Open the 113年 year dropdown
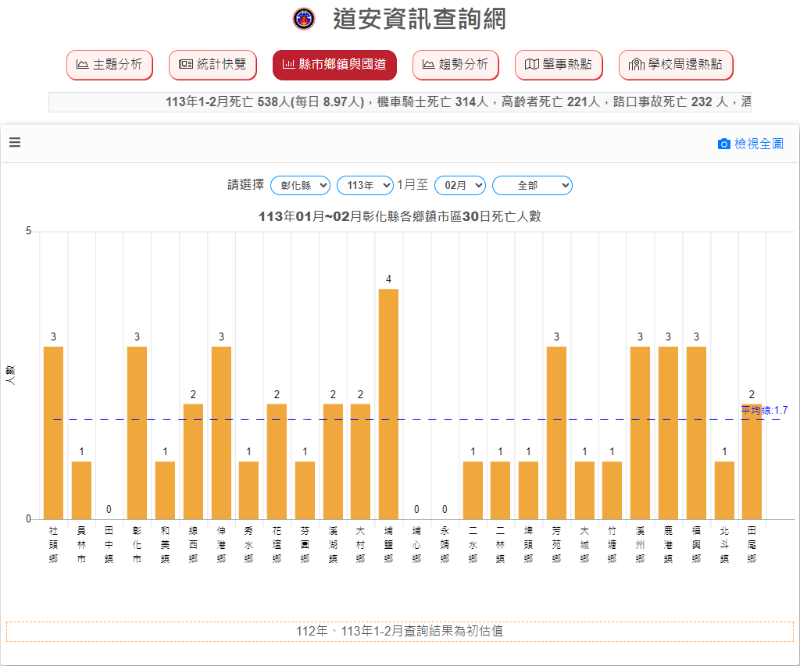The height and width of the screenshot is (666, 800). pyautogui.click(x=364, y=185)
